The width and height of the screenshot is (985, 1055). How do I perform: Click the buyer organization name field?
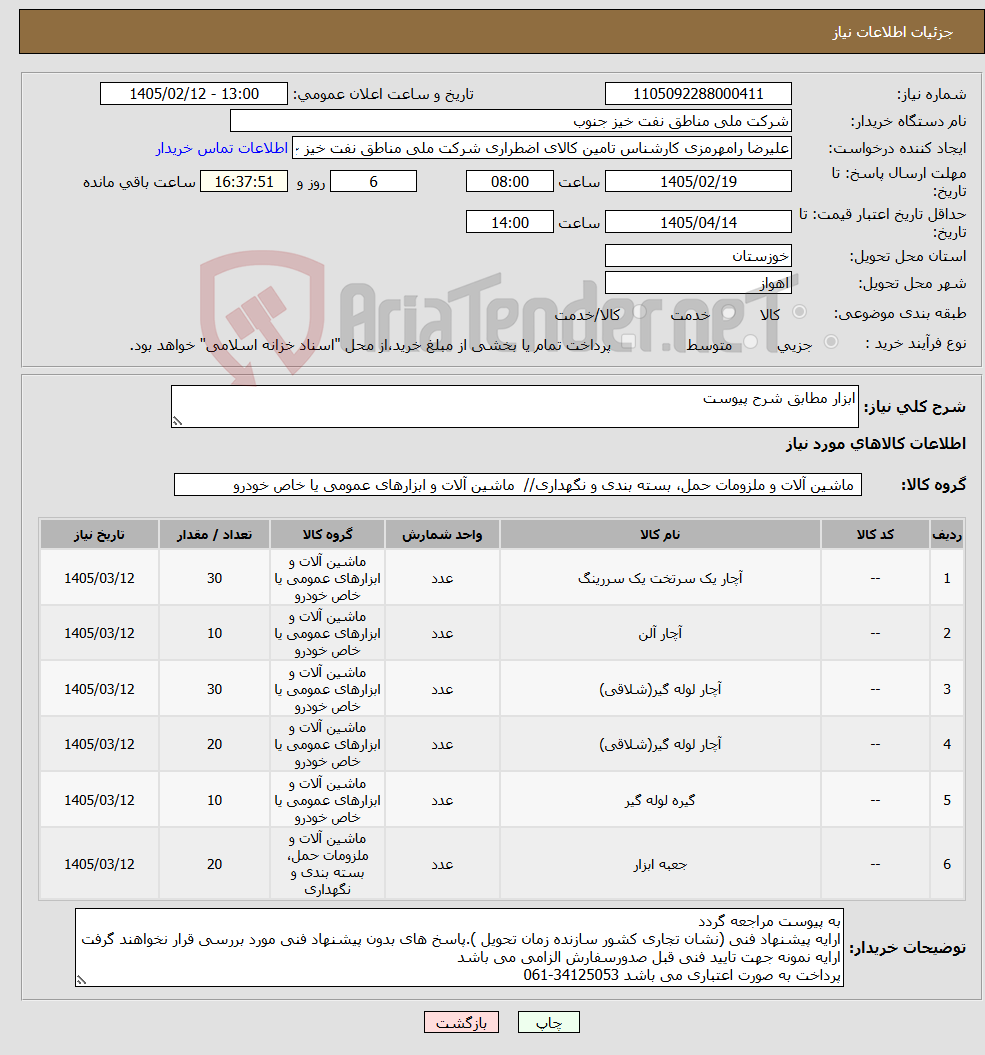click(x=511, y=121)
